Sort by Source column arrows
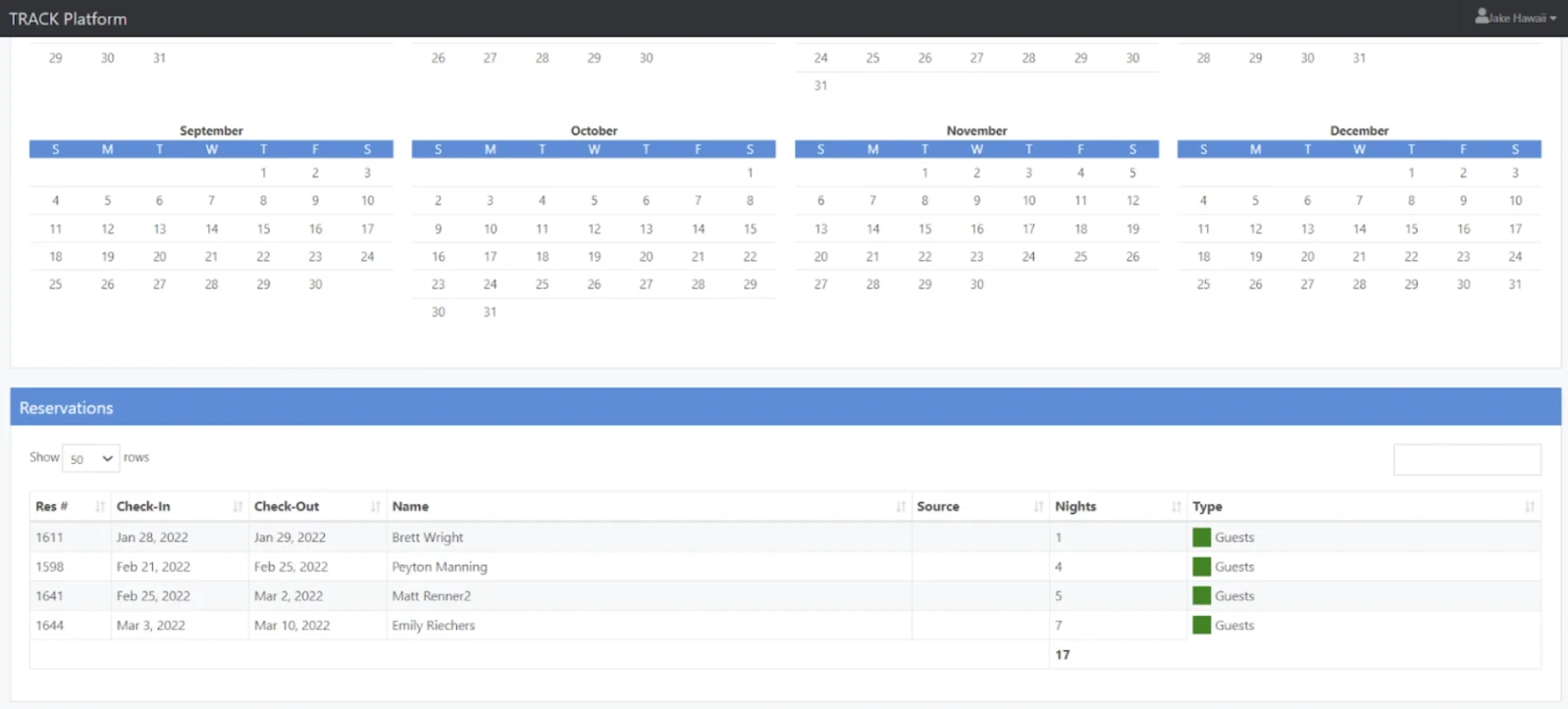Screen dimensions: 1568x709 (x=1038, y=507)
